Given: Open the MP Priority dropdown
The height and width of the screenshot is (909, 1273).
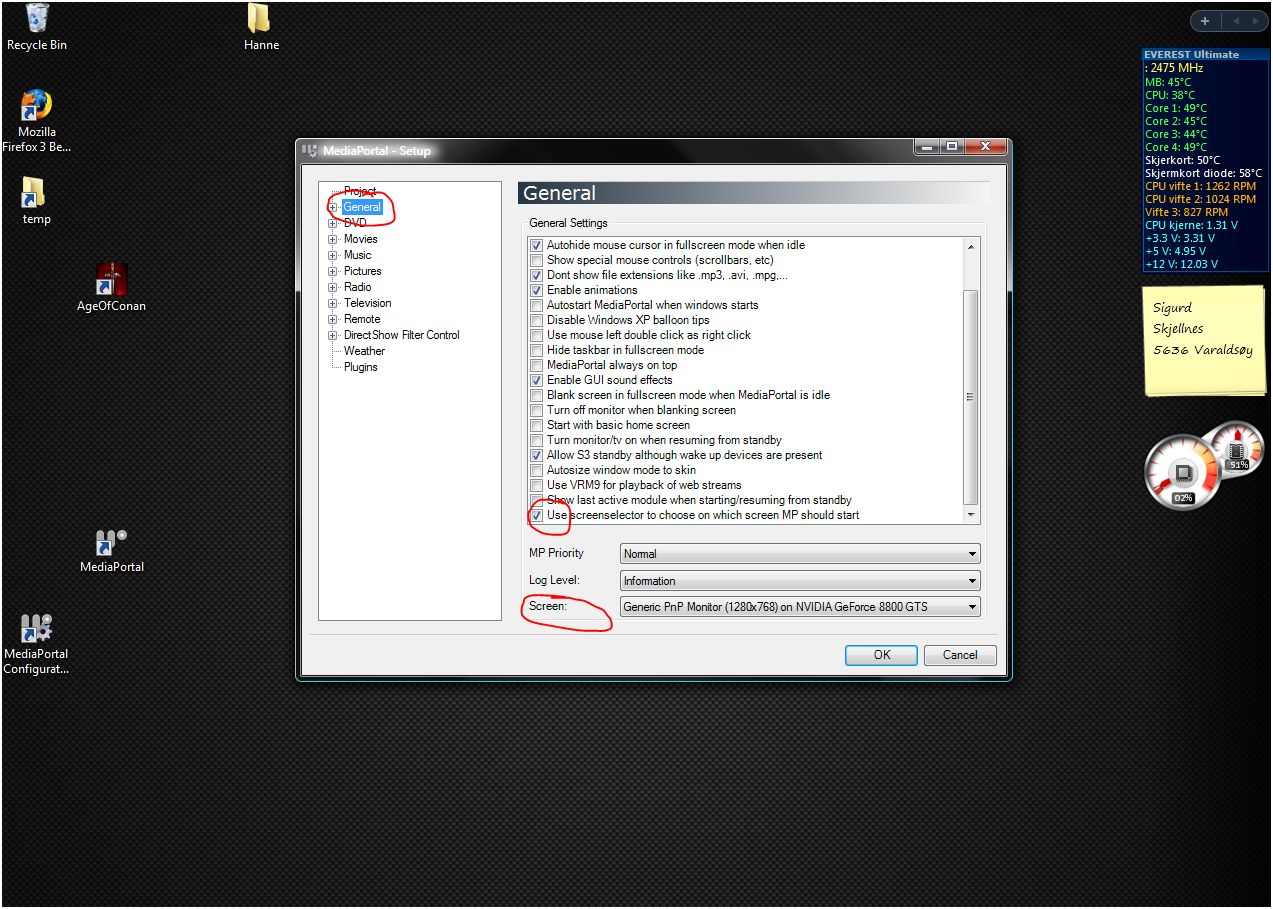Looking at the screenshot, I should pyautogui.click(x=800, y=553).
